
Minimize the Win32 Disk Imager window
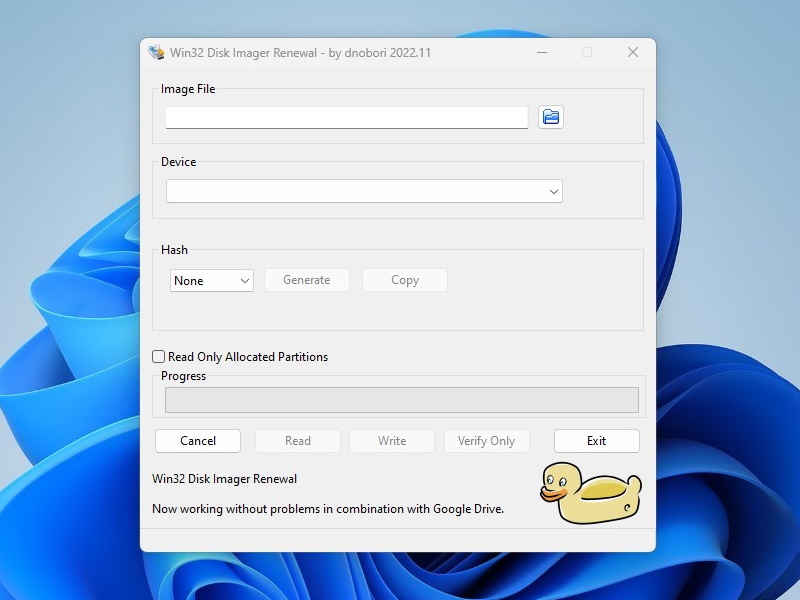541,52
